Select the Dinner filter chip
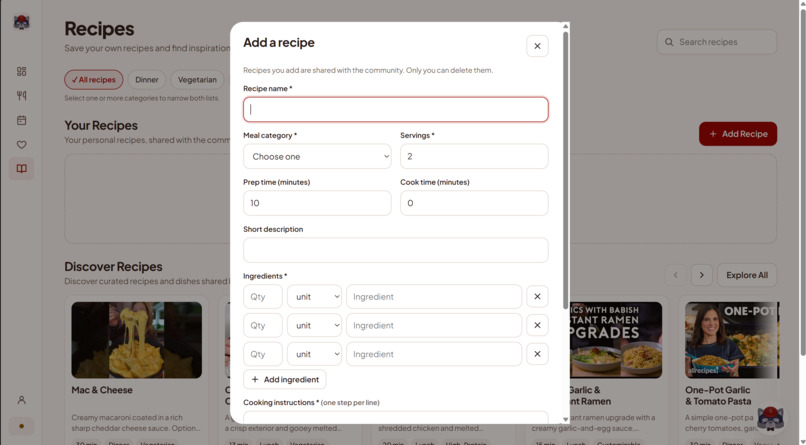 coord(146,80)
